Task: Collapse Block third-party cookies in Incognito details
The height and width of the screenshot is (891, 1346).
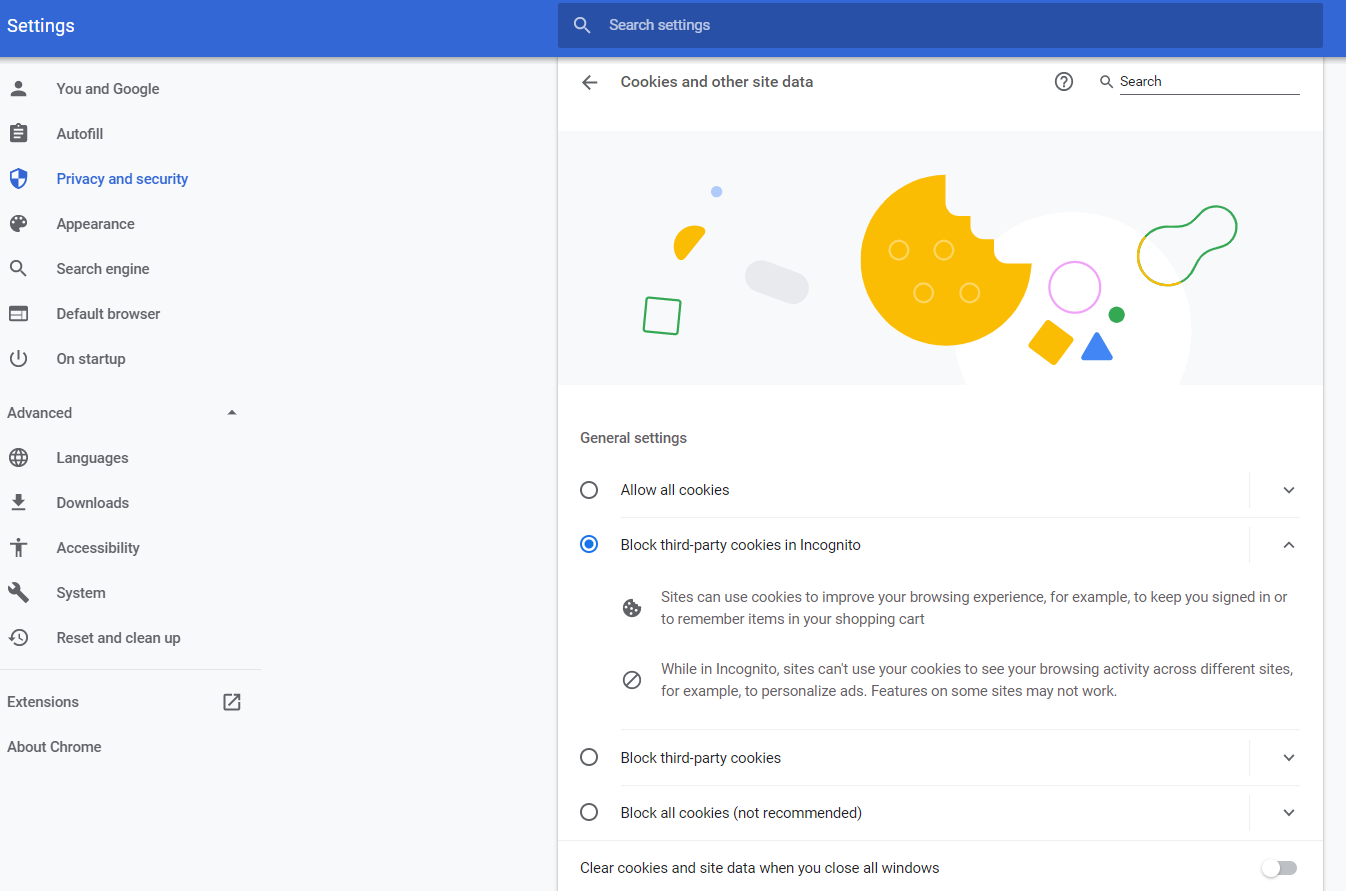Action: pos(1289,545)
